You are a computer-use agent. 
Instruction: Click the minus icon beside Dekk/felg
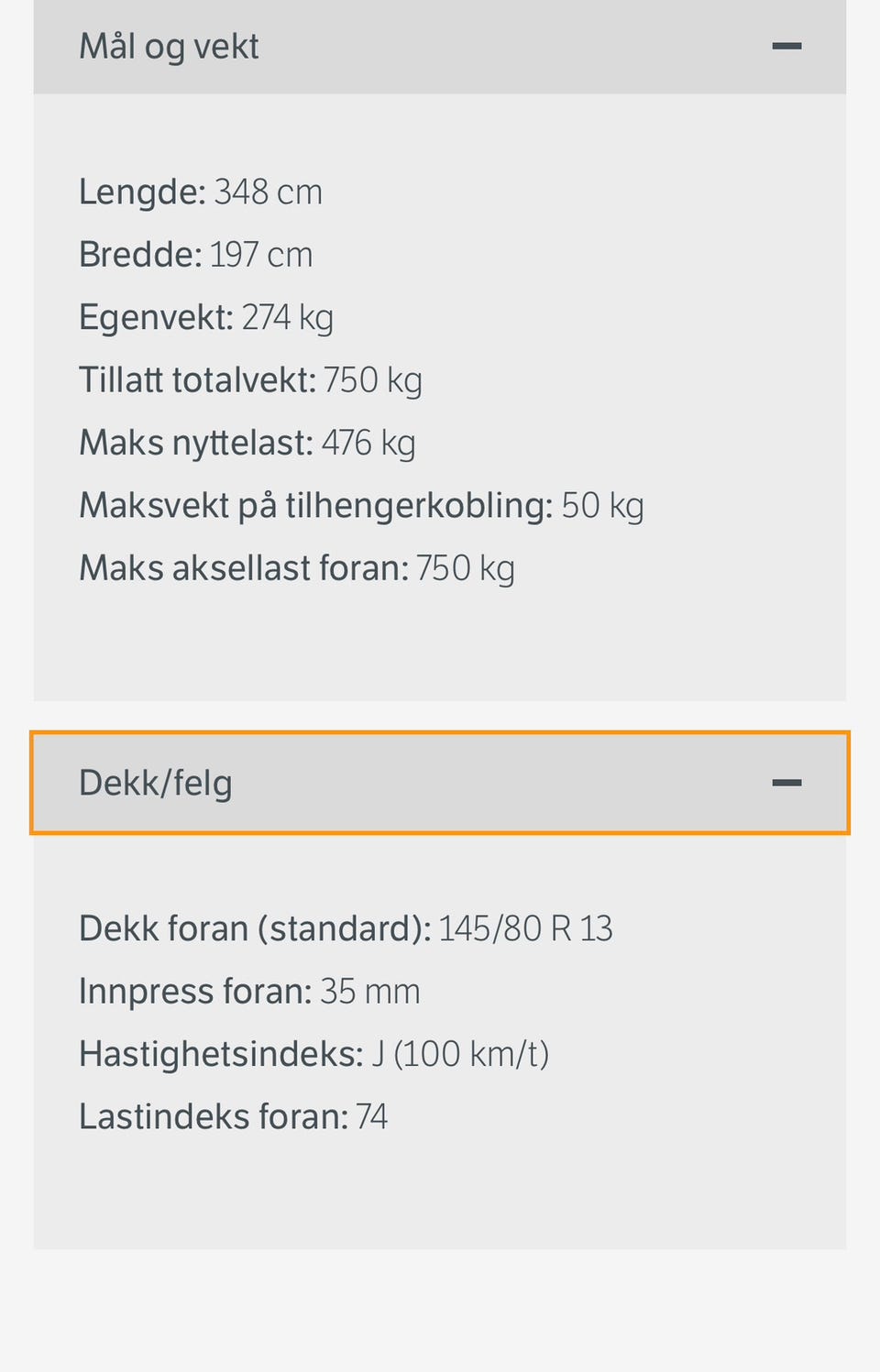coord(786,783)
